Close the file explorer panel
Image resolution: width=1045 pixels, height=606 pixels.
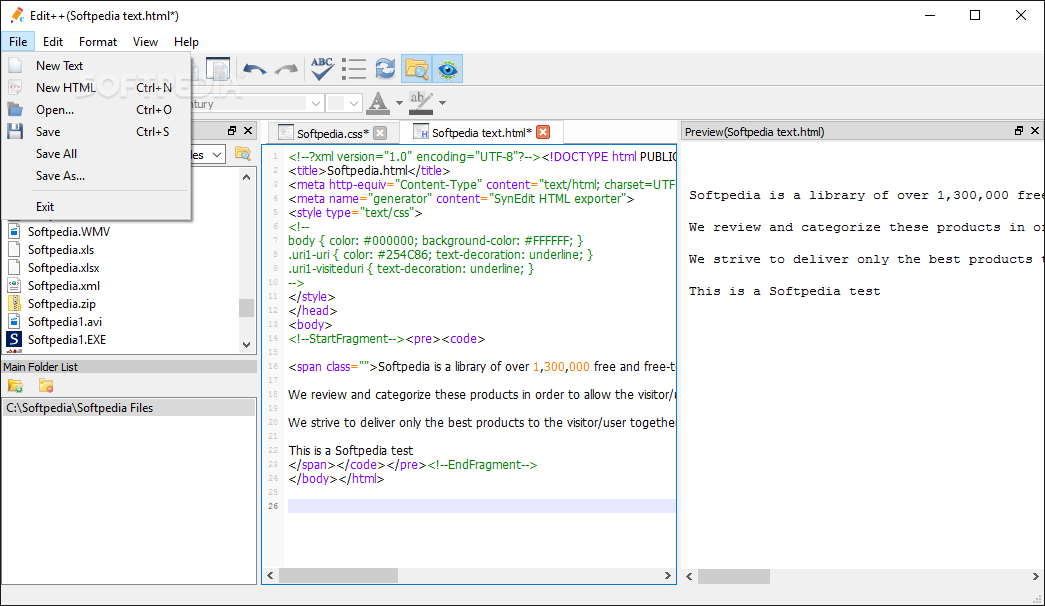[248, 131]
